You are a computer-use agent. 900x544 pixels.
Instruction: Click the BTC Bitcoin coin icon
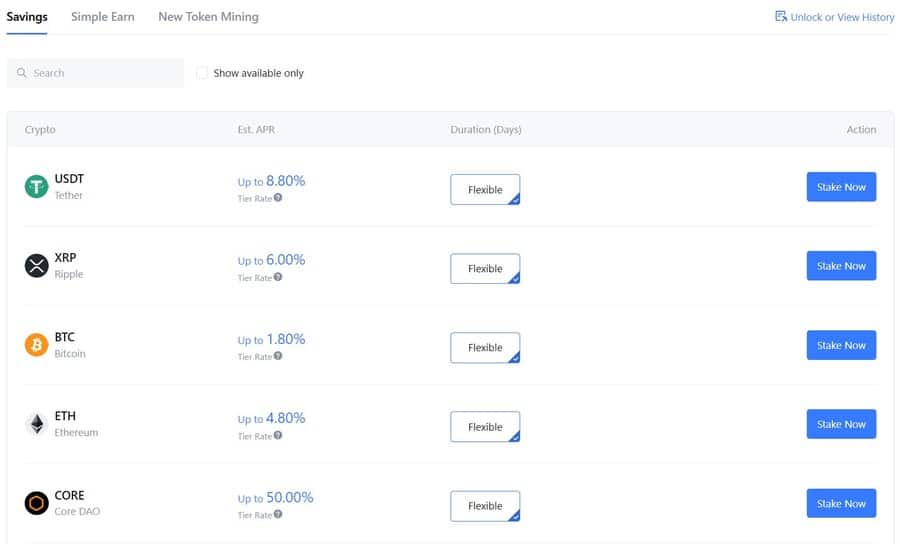point(37,345)
